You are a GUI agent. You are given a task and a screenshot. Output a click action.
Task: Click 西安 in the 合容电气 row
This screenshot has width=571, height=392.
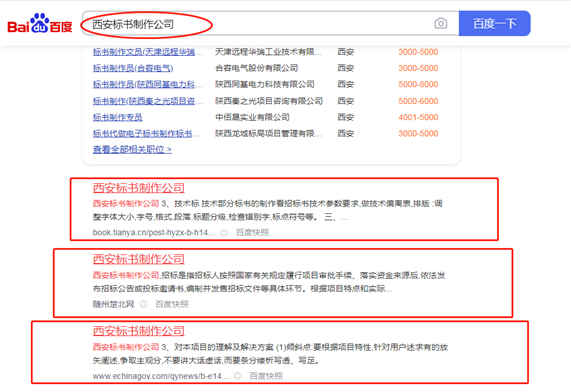(x=346, y=68)
